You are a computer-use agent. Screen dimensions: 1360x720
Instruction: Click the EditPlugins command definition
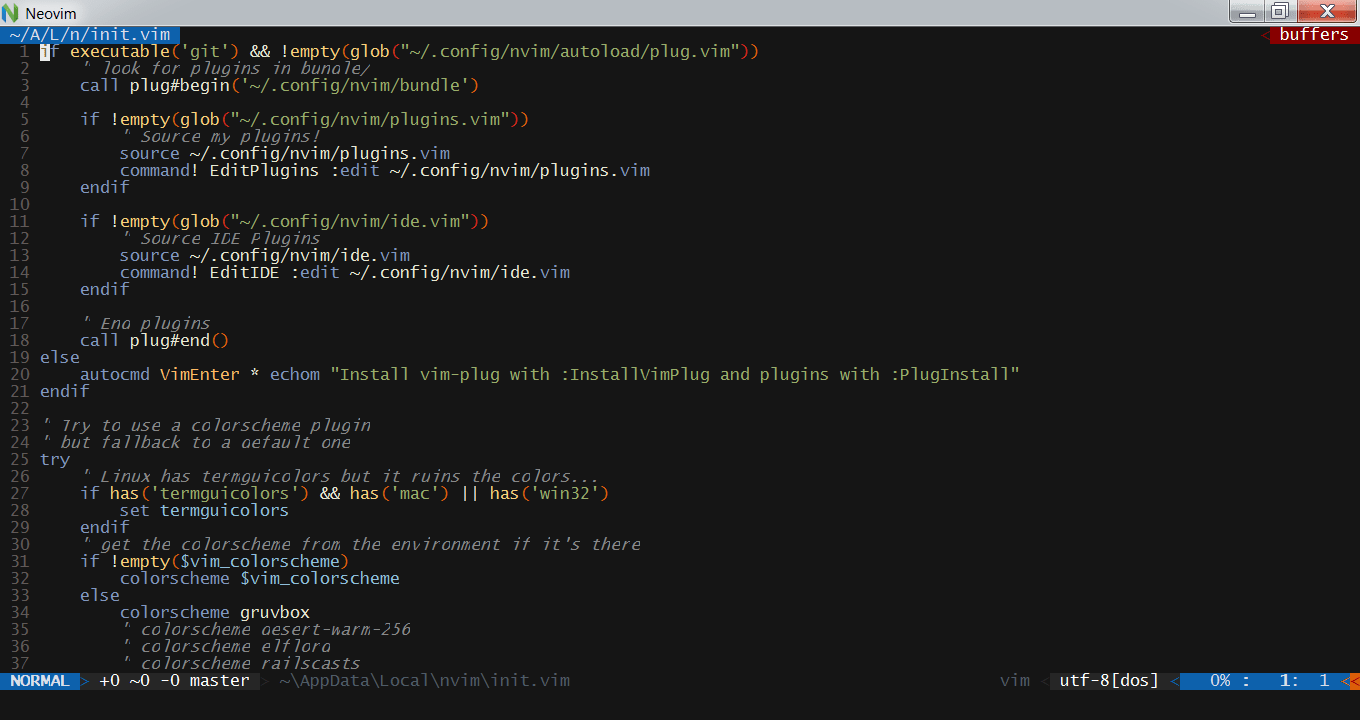[x=263, y=170]
